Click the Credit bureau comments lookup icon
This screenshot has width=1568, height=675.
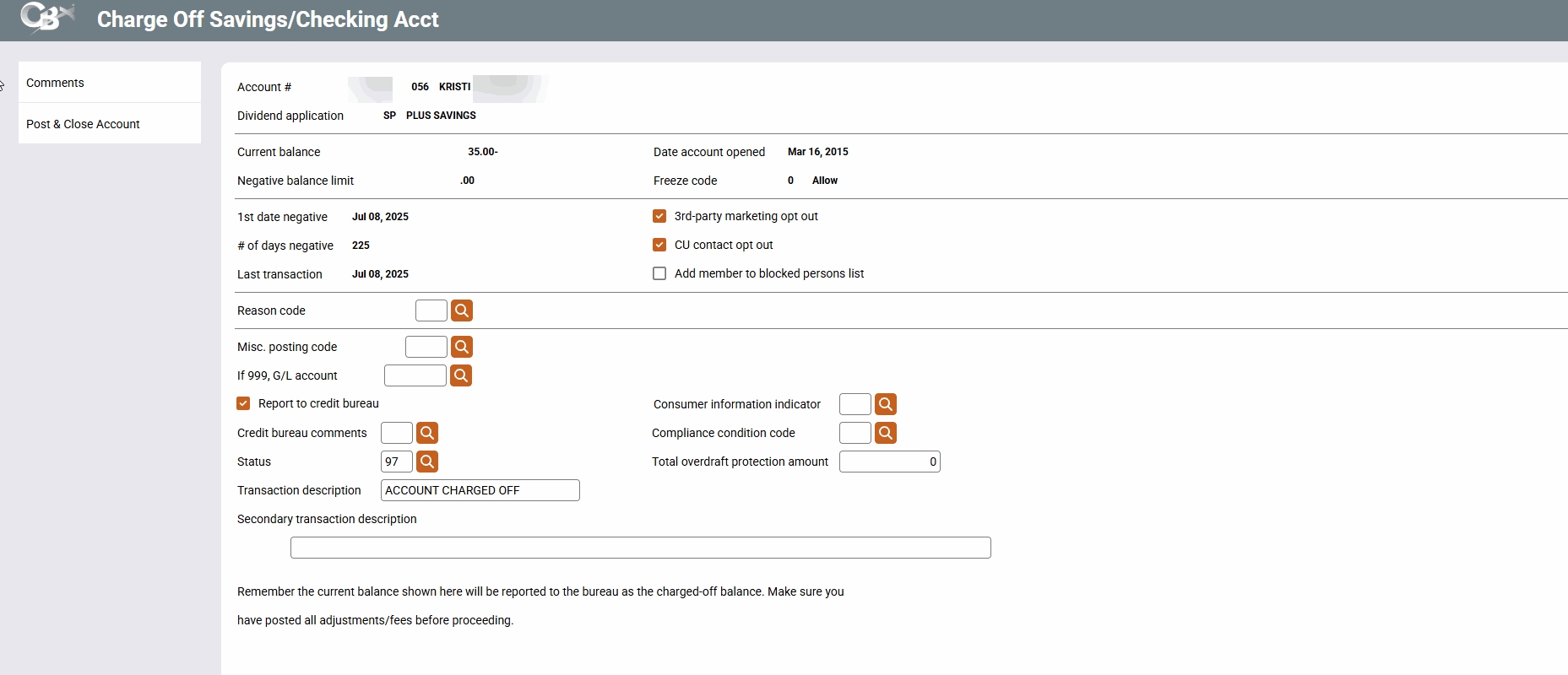pos(427,433)
